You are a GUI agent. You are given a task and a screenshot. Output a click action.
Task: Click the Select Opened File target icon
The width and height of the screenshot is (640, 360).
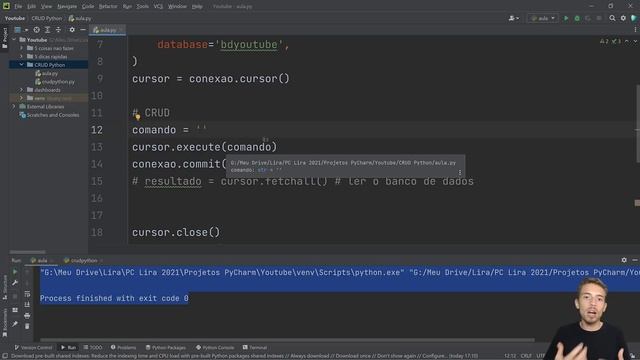coord(37,30)
